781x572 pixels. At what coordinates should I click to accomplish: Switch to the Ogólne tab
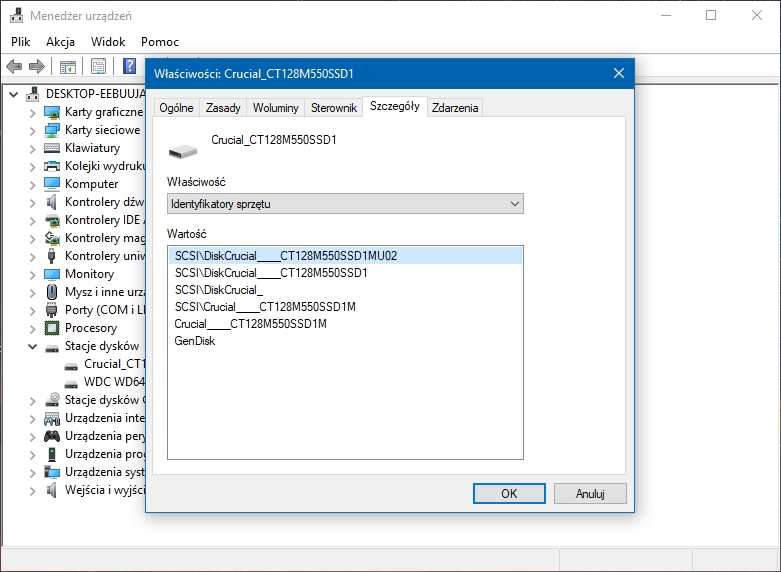[176, 108]
